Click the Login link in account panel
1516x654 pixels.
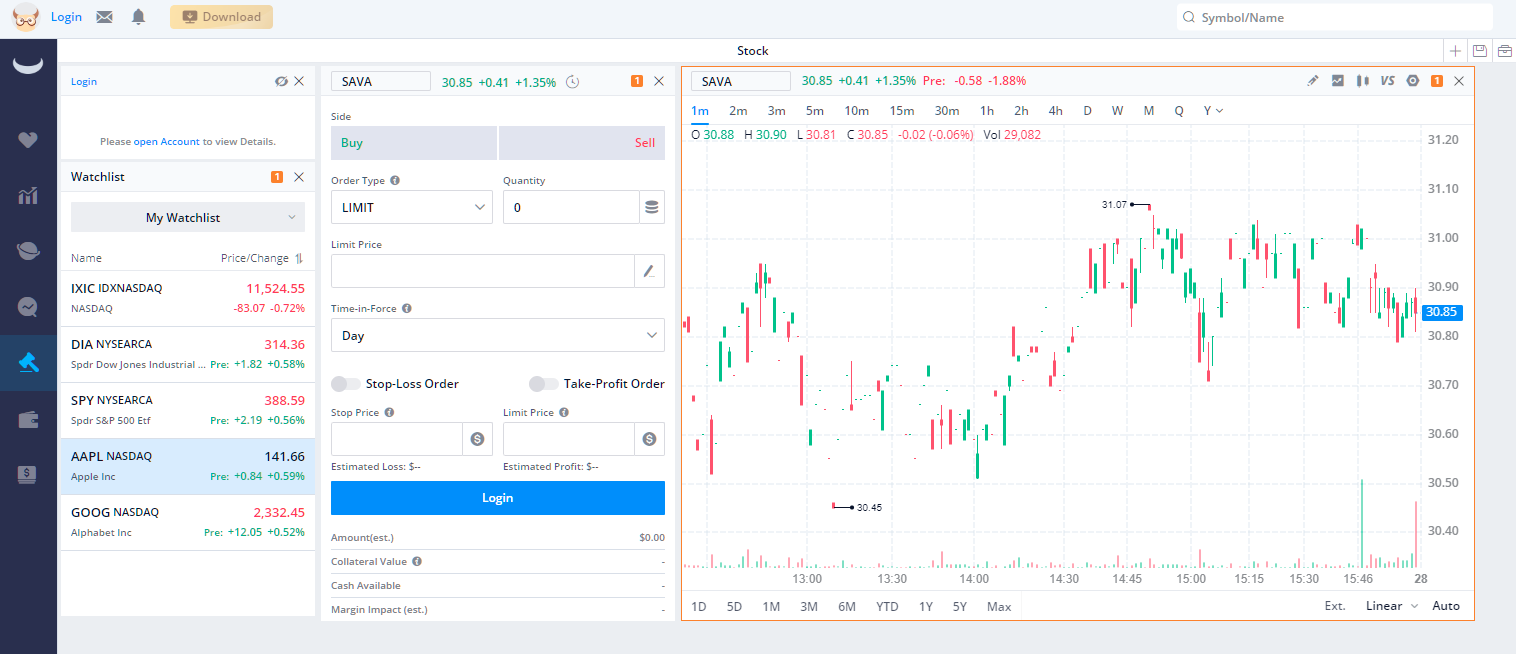[x=84, y=82]
